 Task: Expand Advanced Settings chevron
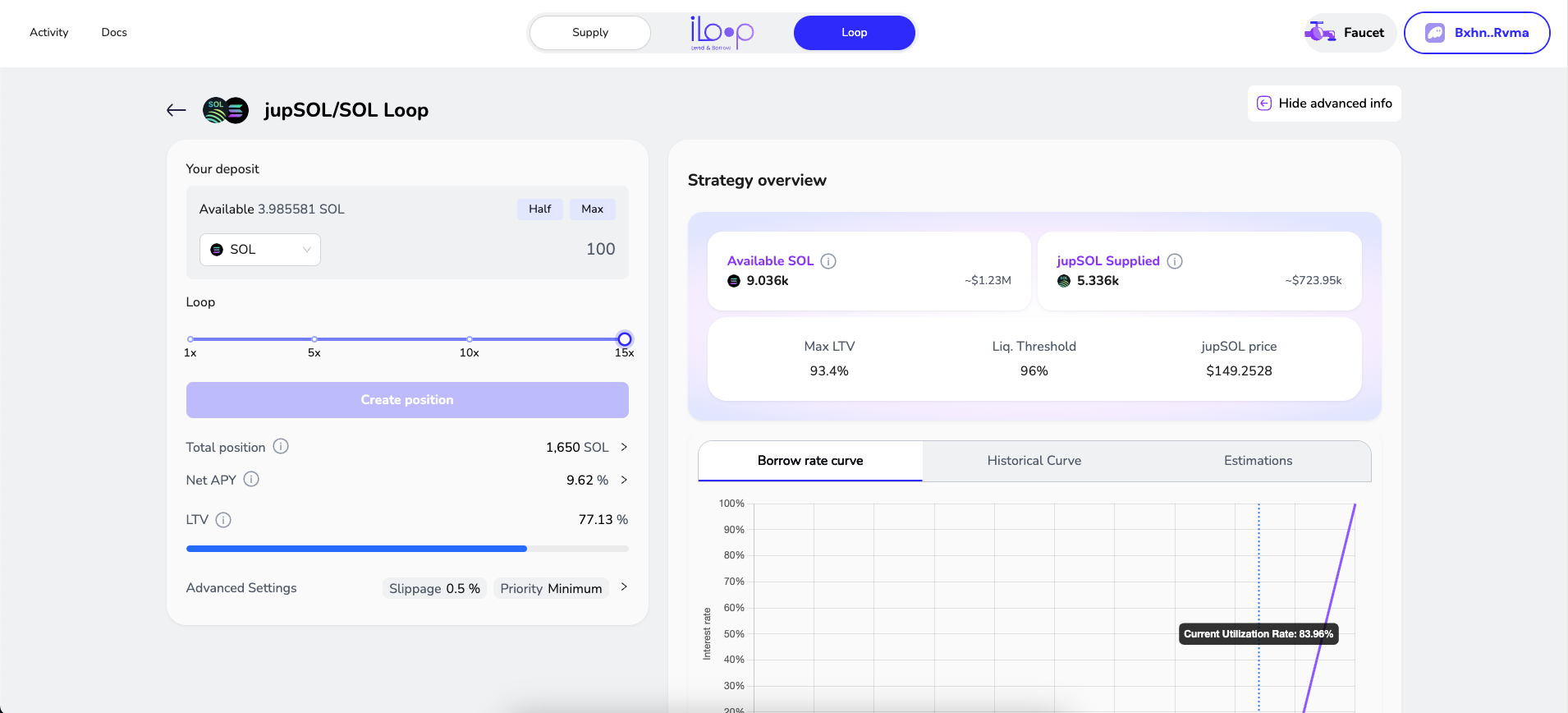coord(624,586)
